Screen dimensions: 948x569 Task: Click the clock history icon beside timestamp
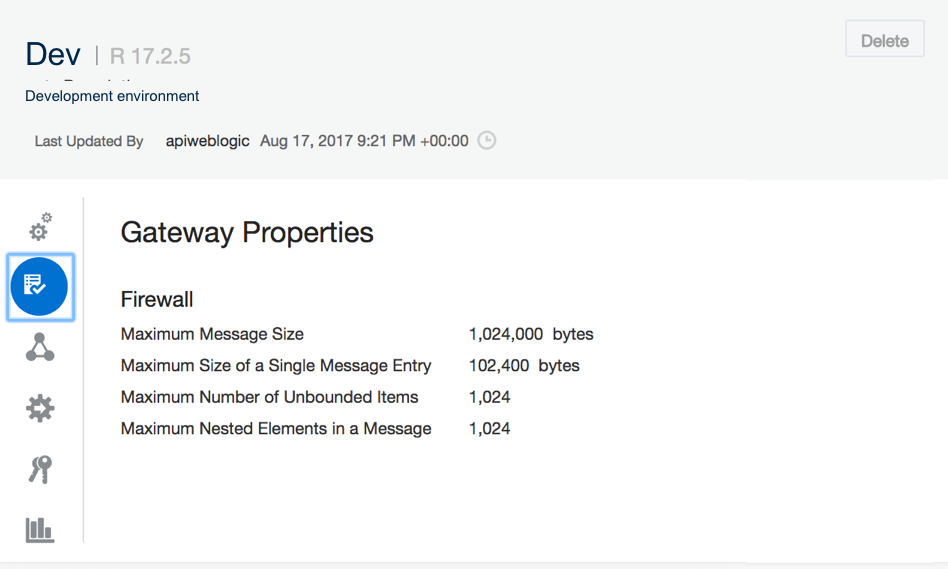(x=487, y=140)
